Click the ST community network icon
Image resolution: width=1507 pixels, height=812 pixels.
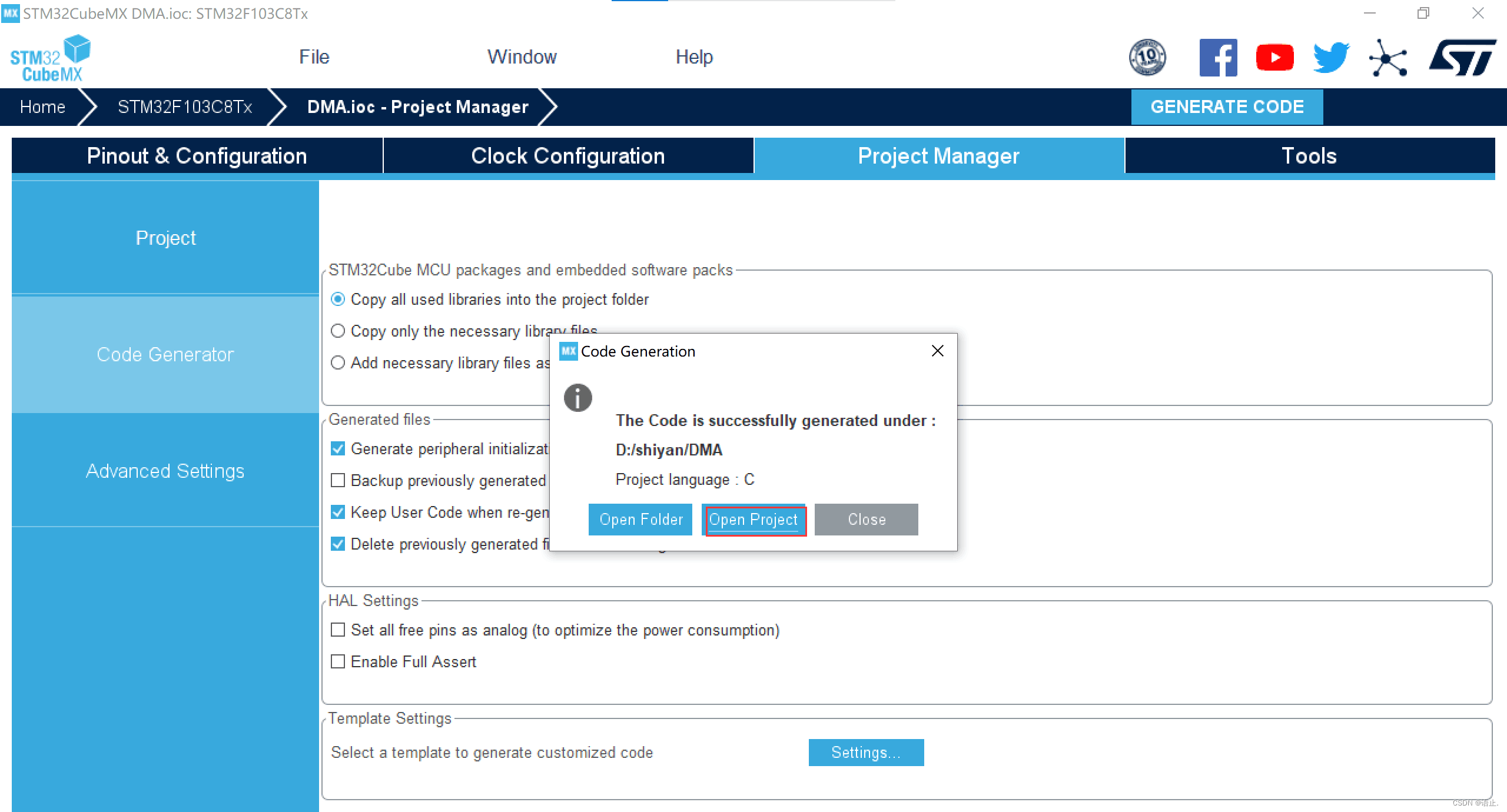[1387, 58]
